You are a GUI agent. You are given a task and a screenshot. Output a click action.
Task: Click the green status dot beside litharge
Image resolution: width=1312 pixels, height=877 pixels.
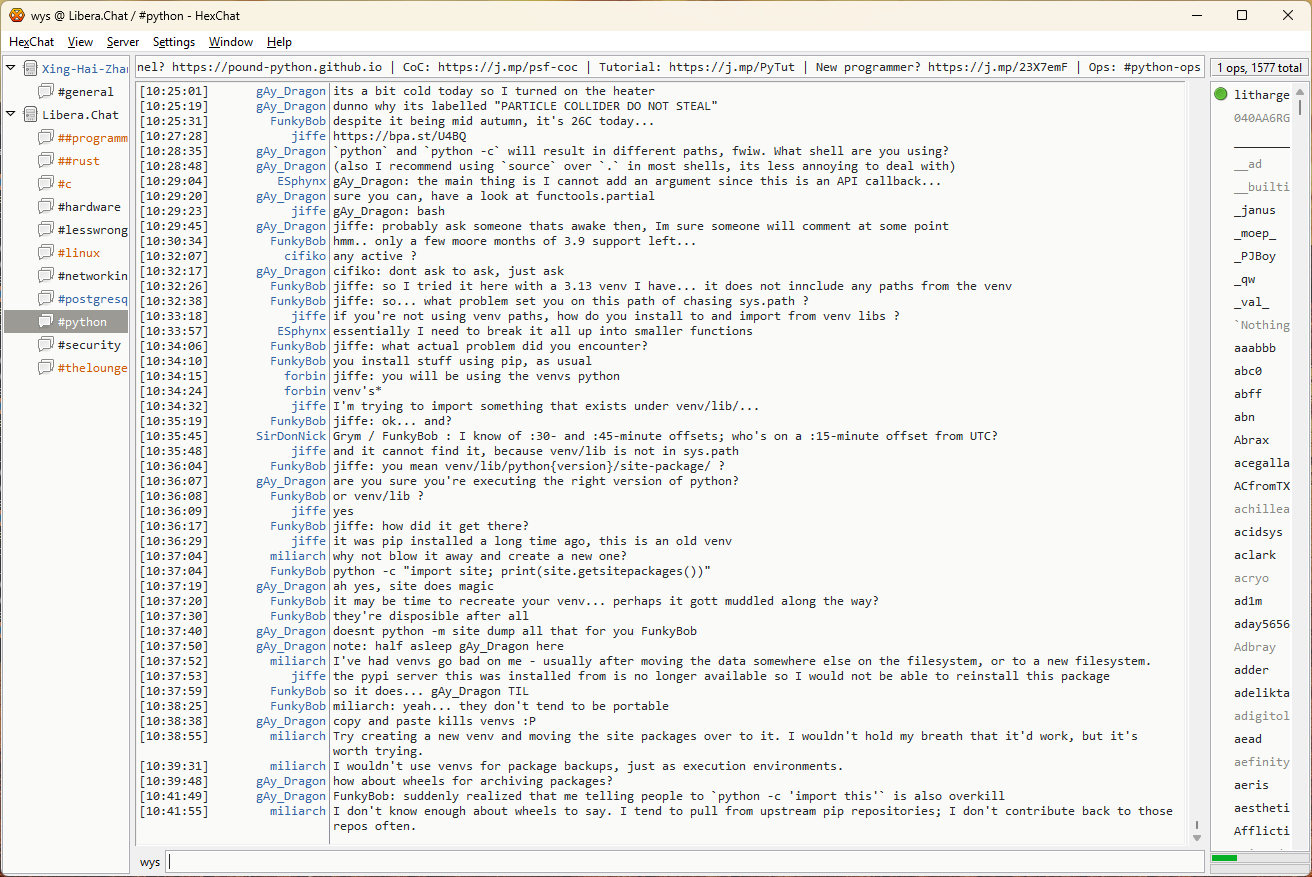pyautogui.click(x=1221, y=95)
